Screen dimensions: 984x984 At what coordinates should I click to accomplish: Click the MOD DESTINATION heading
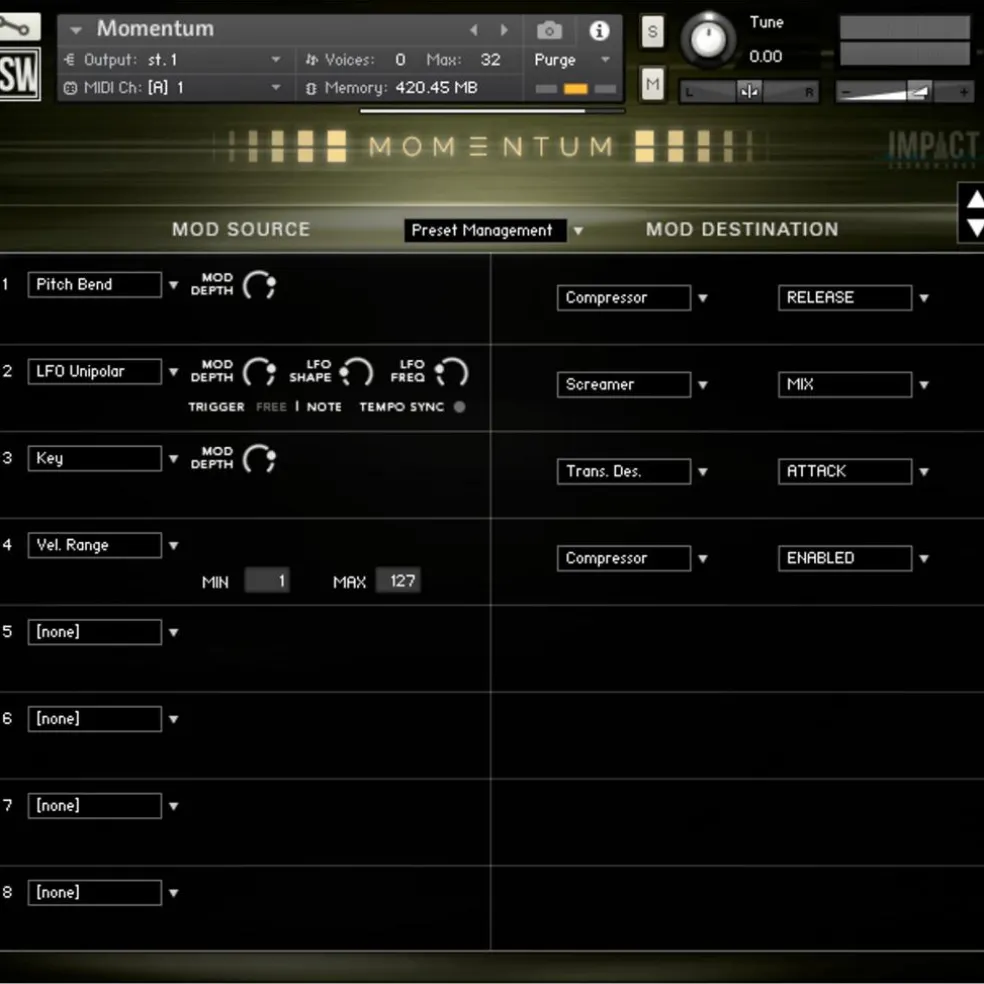pos(742,230)
